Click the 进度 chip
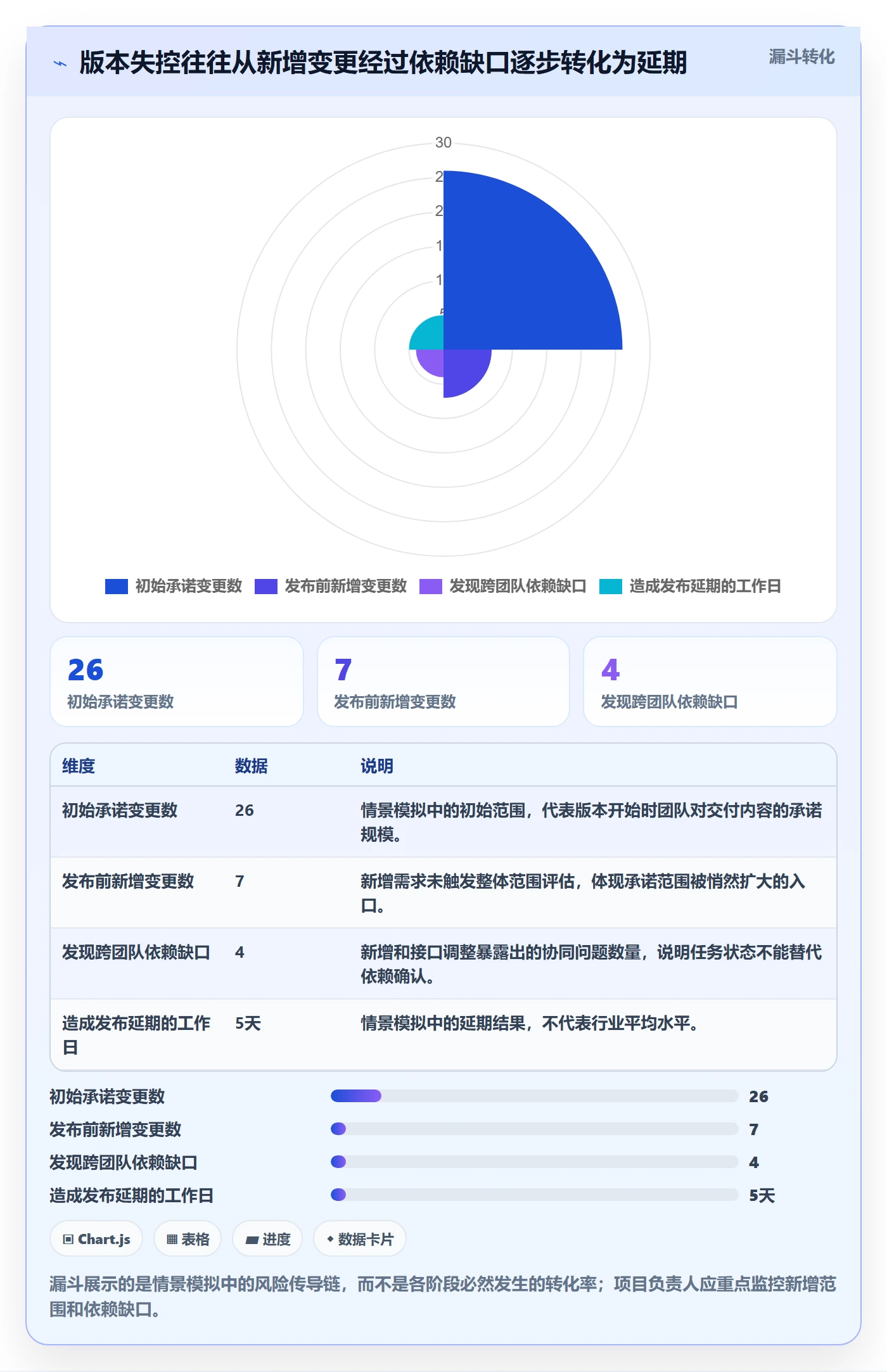 click(267, 1239)
